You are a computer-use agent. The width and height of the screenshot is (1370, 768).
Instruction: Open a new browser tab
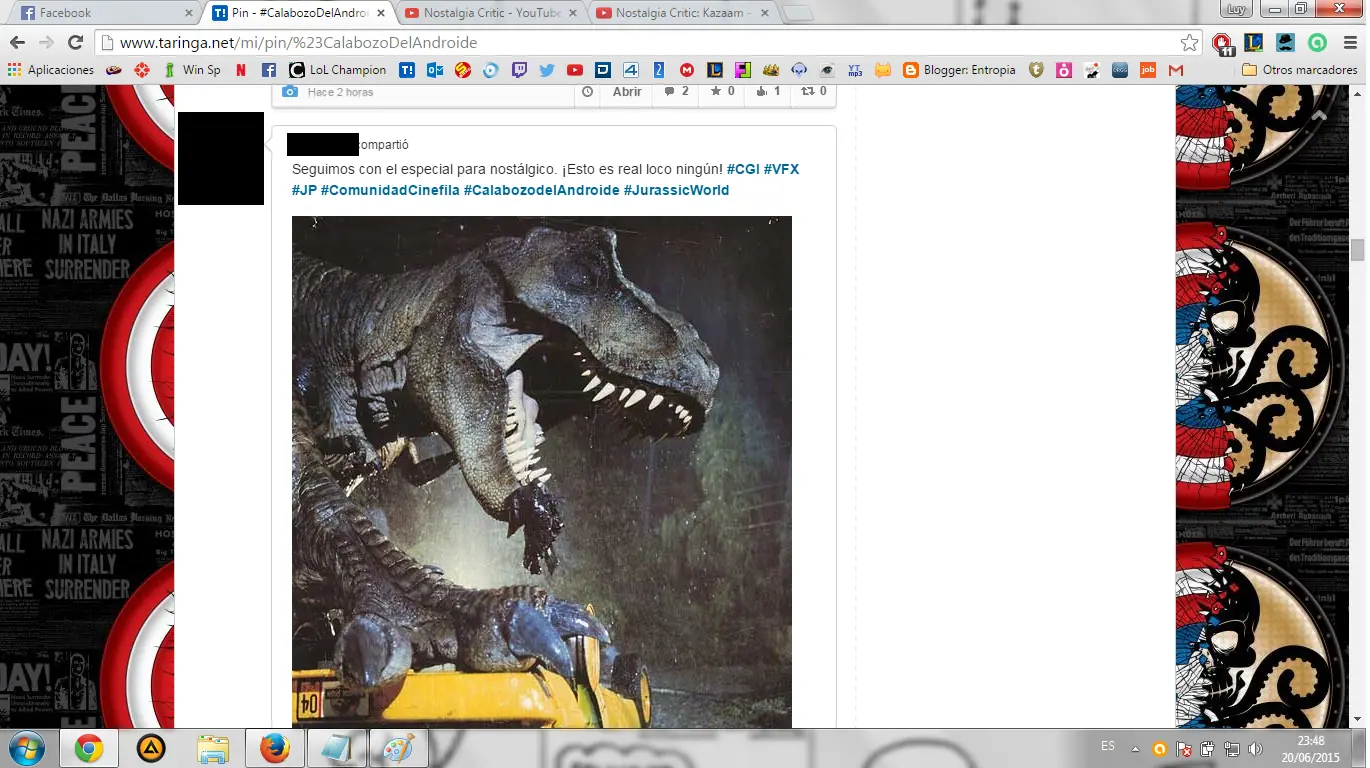pos(797,13)
